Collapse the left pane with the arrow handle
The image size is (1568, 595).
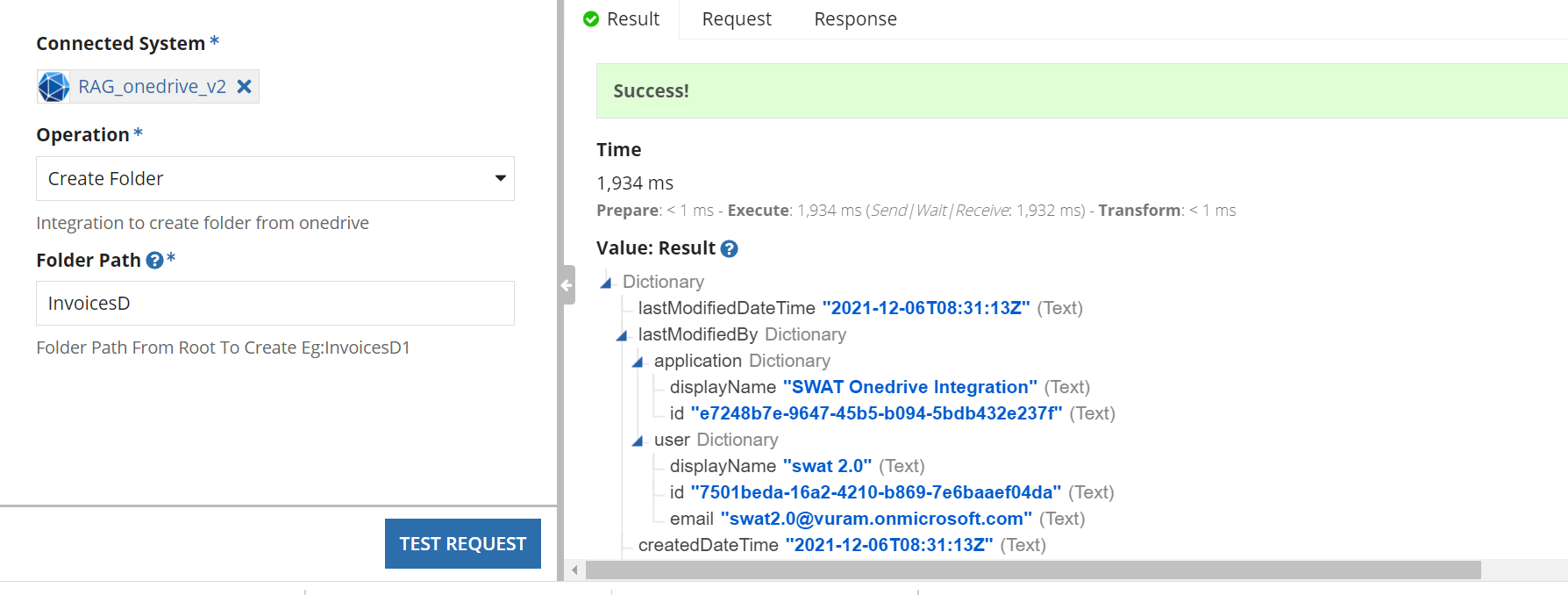[x=567, y=284]
